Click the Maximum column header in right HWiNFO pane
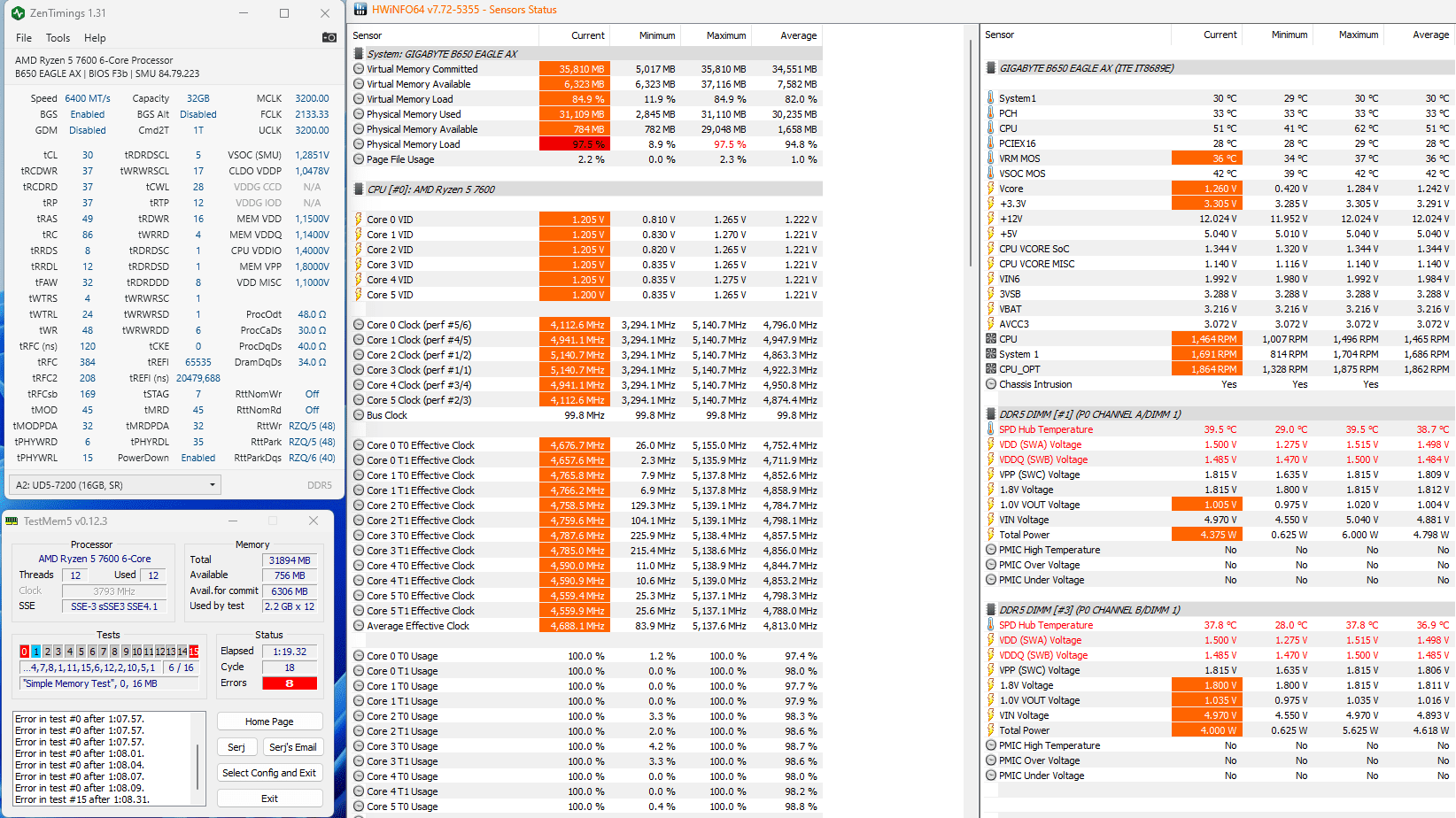This screenshot has width=1456, height=818. [1359, 35]
